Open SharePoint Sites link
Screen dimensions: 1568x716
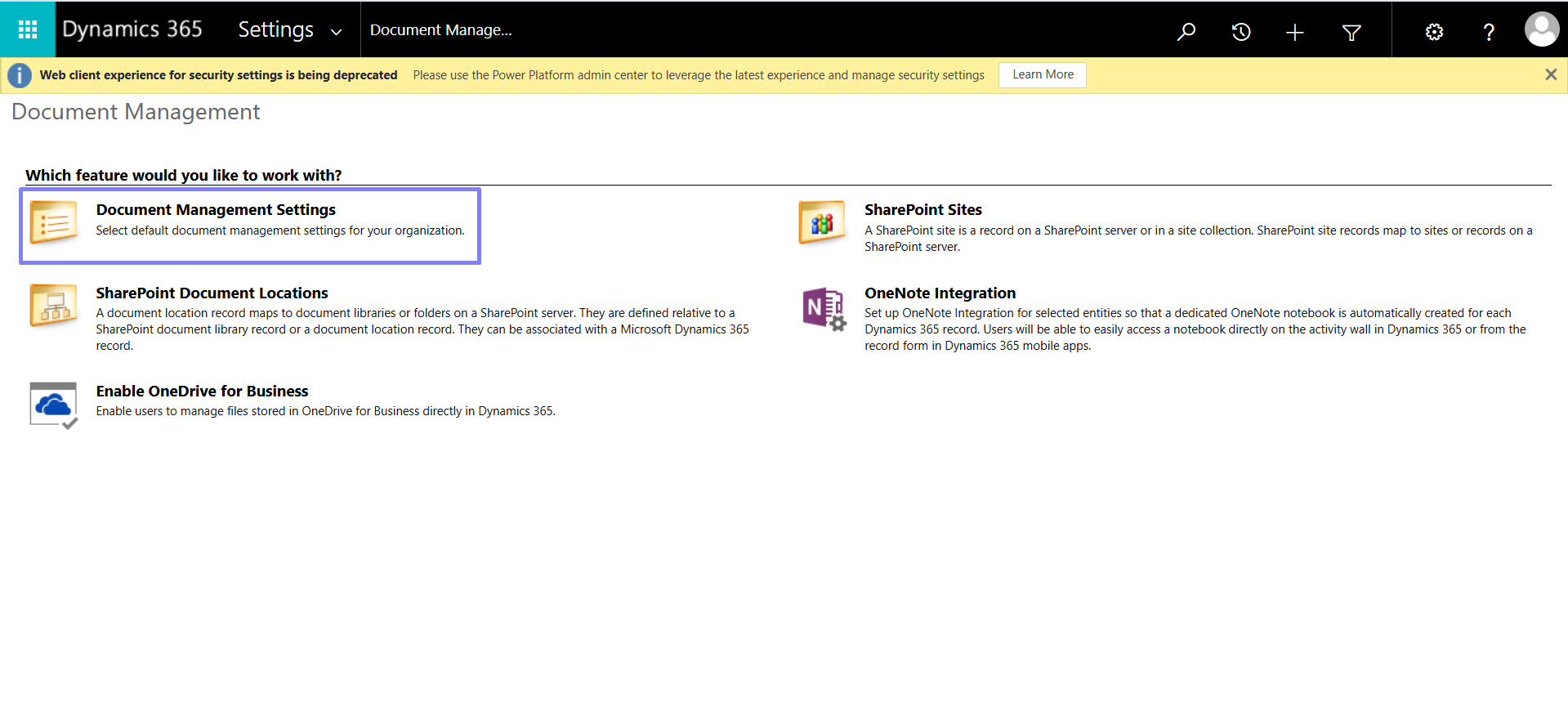pyautogui.click(x=923, y=210)
